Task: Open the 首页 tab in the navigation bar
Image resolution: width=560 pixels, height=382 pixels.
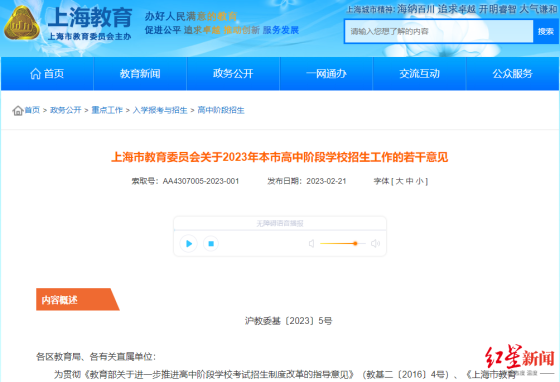Action: click(47, 74)
